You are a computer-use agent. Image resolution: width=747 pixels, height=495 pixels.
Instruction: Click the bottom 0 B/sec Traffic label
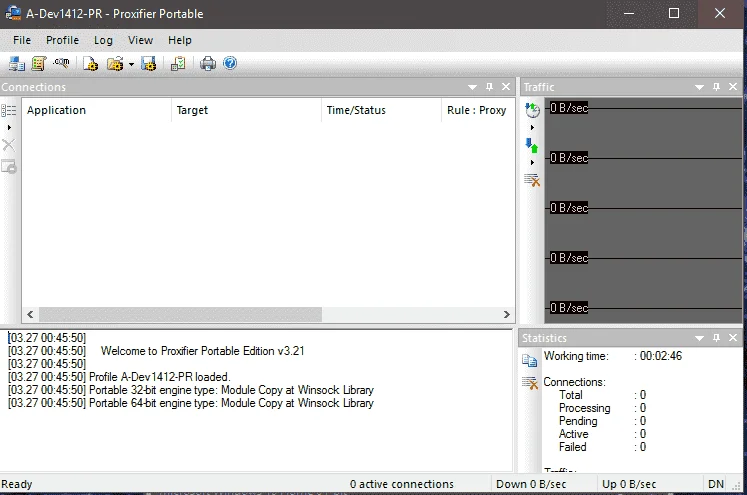(569, 308)
